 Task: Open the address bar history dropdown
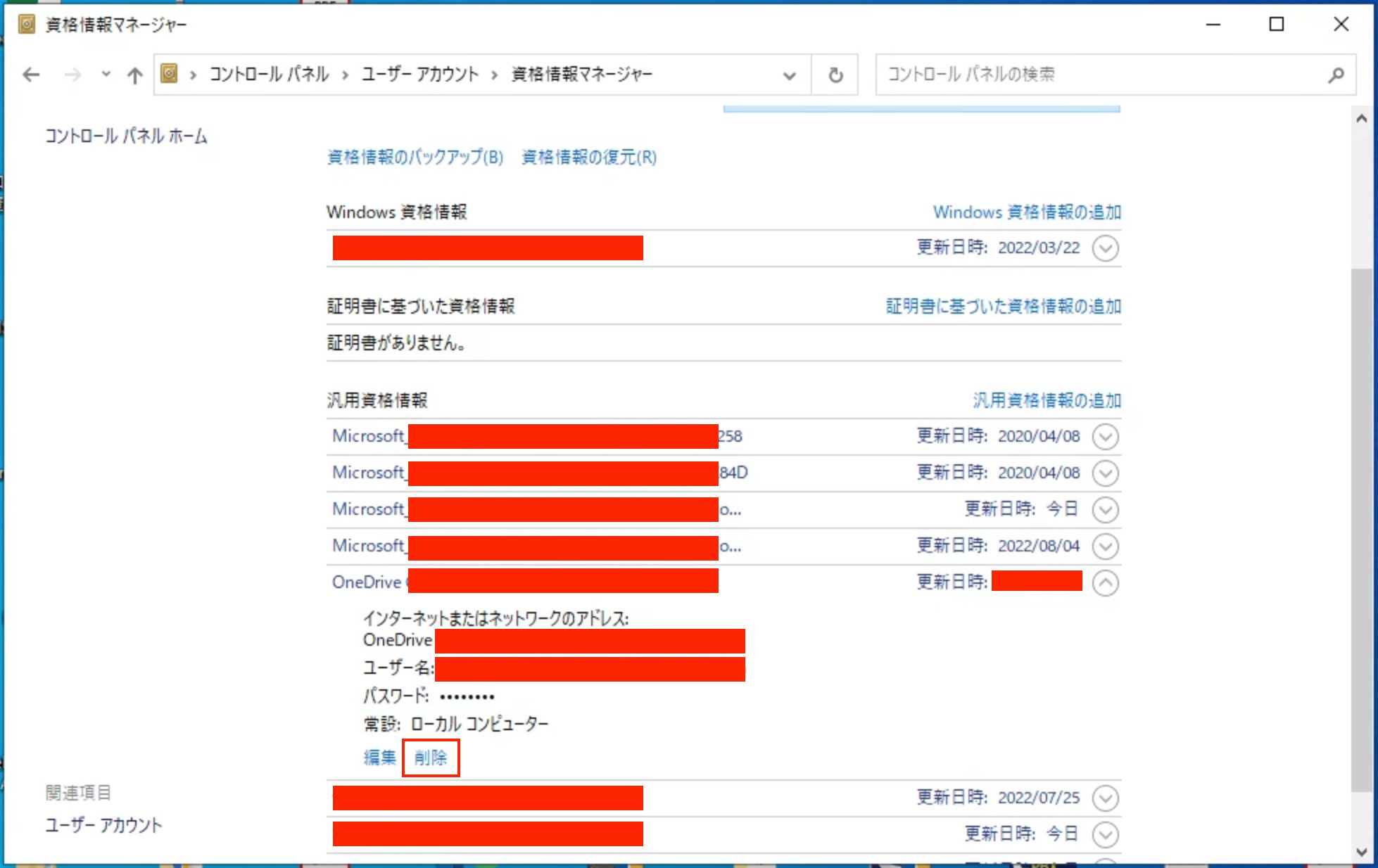789,75
